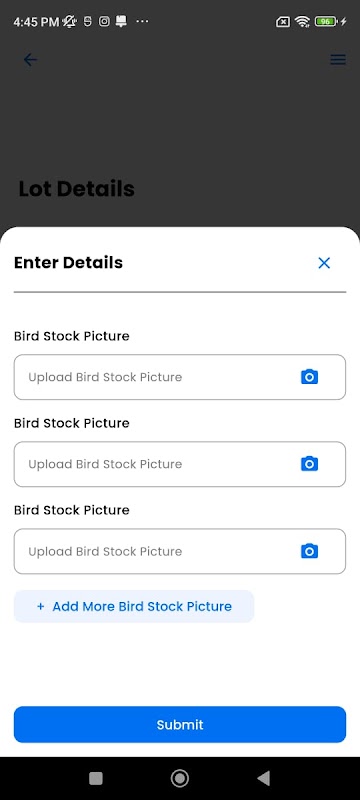This screenshot has height=800, width=360.
Task: Tap Instagram notification icon in status bar
Action: pyautogui.click(x=104, y=21)
